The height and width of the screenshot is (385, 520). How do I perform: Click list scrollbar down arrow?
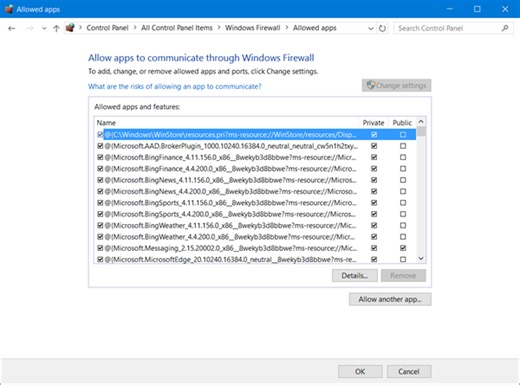tap(421, 259)
